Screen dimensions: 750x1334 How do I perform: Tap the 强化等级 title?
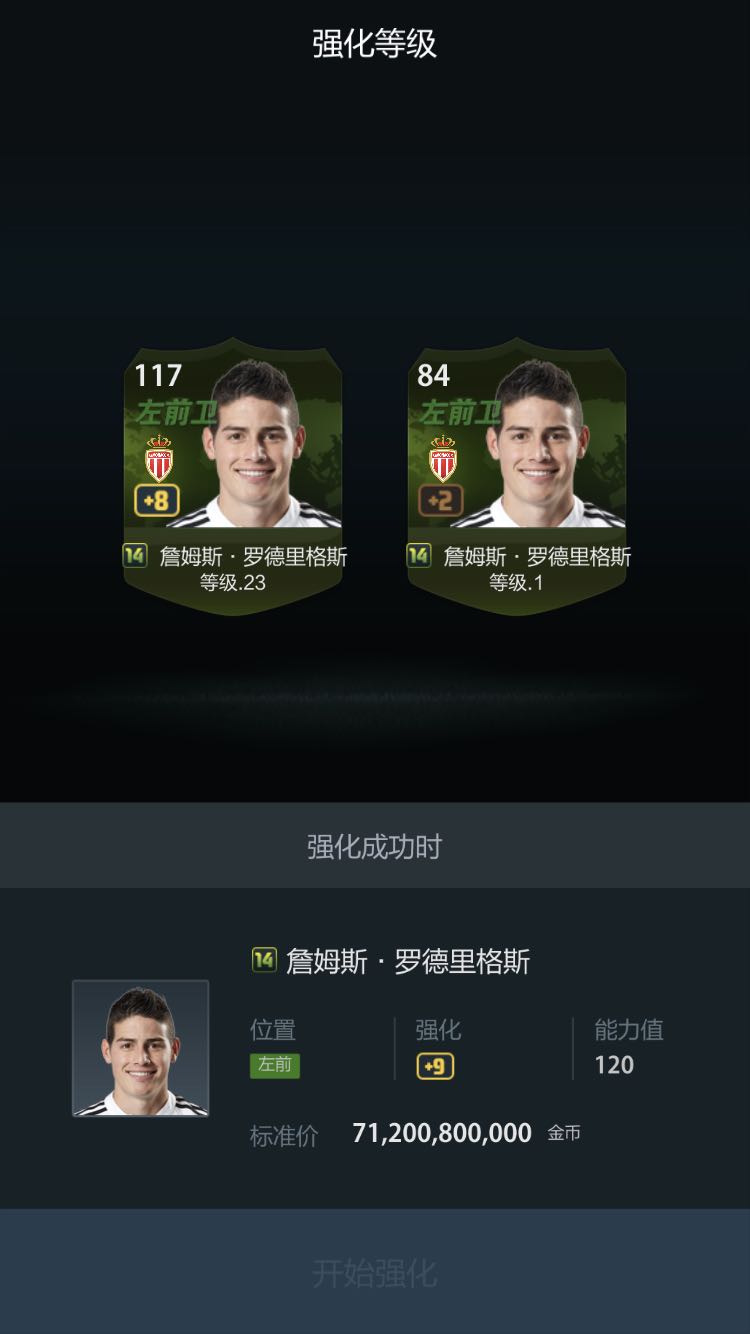pyautogui.click(x=375, y=44)
